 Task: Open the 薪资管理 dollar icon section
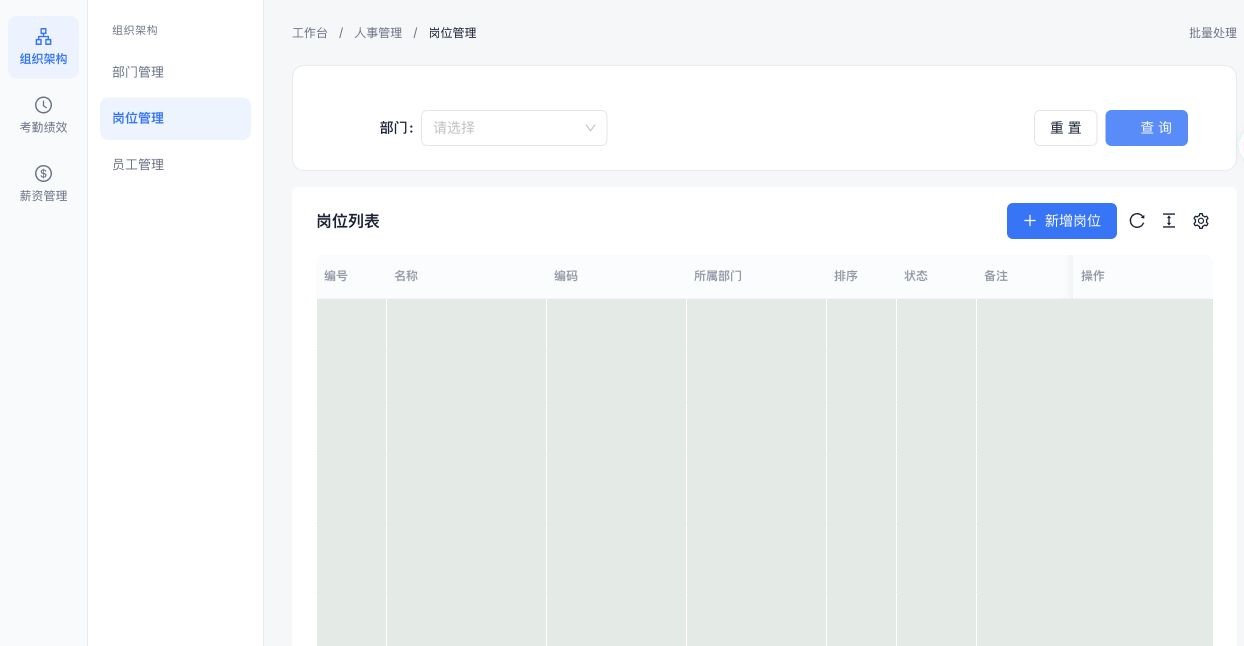tap(43, 183)
